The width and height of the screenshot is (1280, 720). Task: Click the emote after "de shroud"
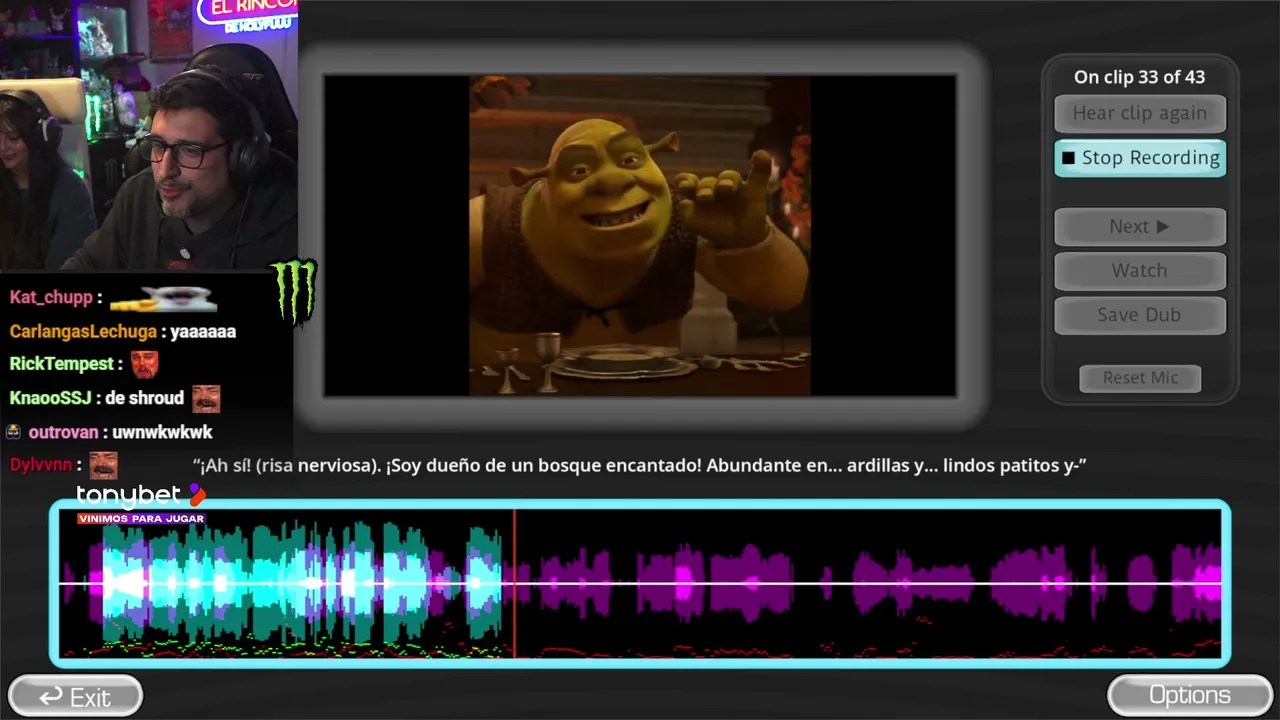(x=206, y=398)
